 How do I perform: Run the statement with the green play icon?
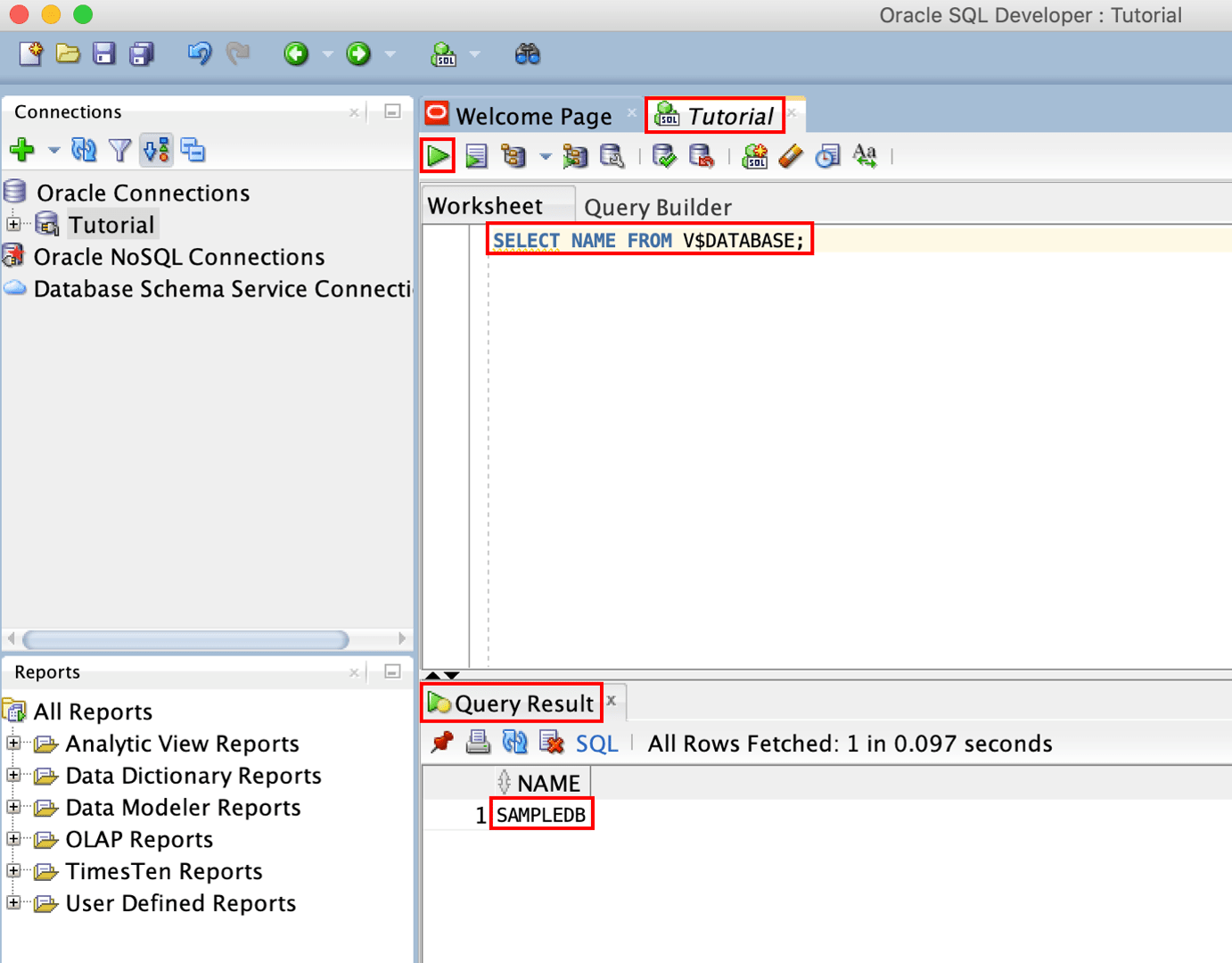(438, 155)
